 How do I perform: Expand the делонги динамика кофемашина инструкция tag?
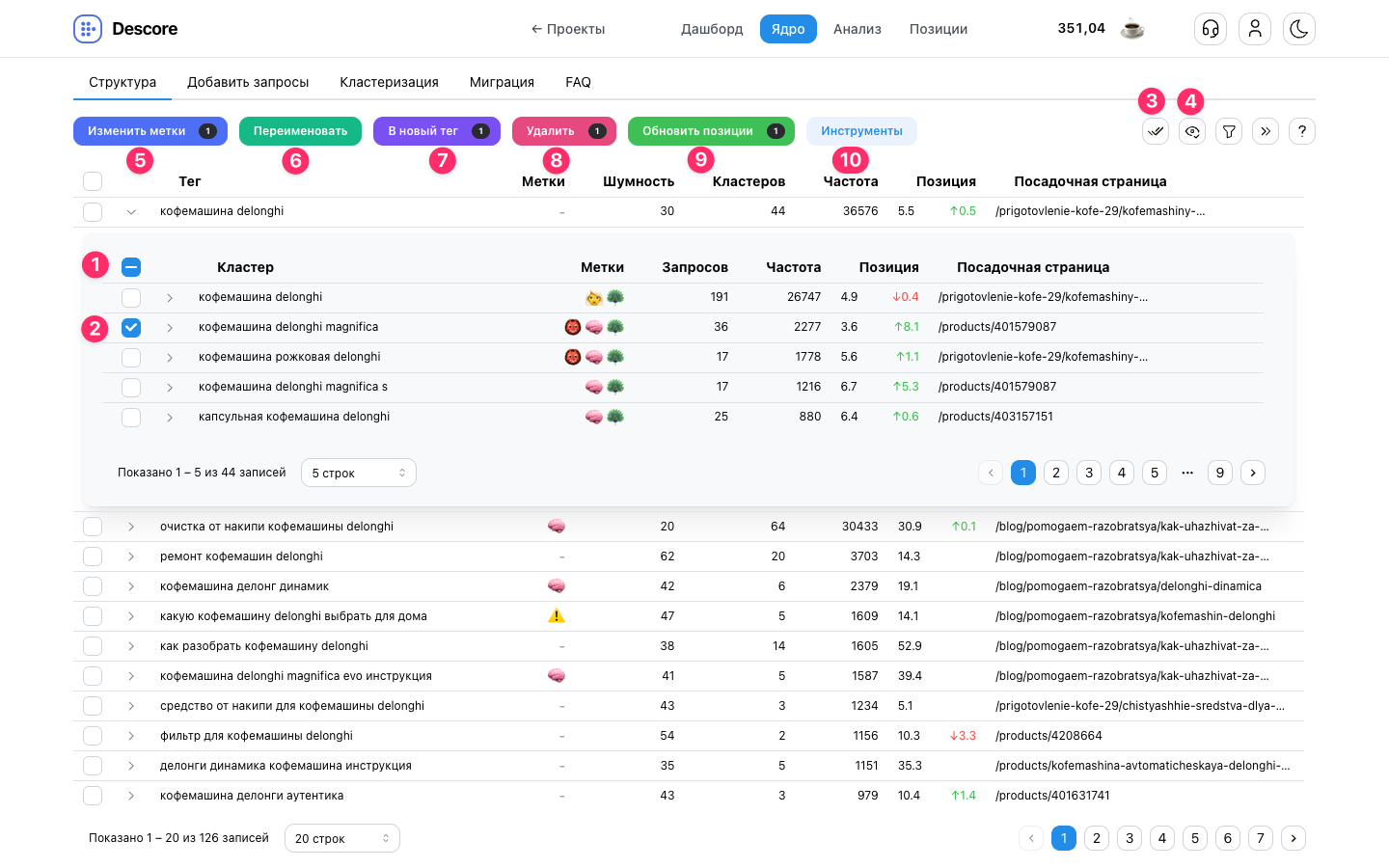[131, 766]
